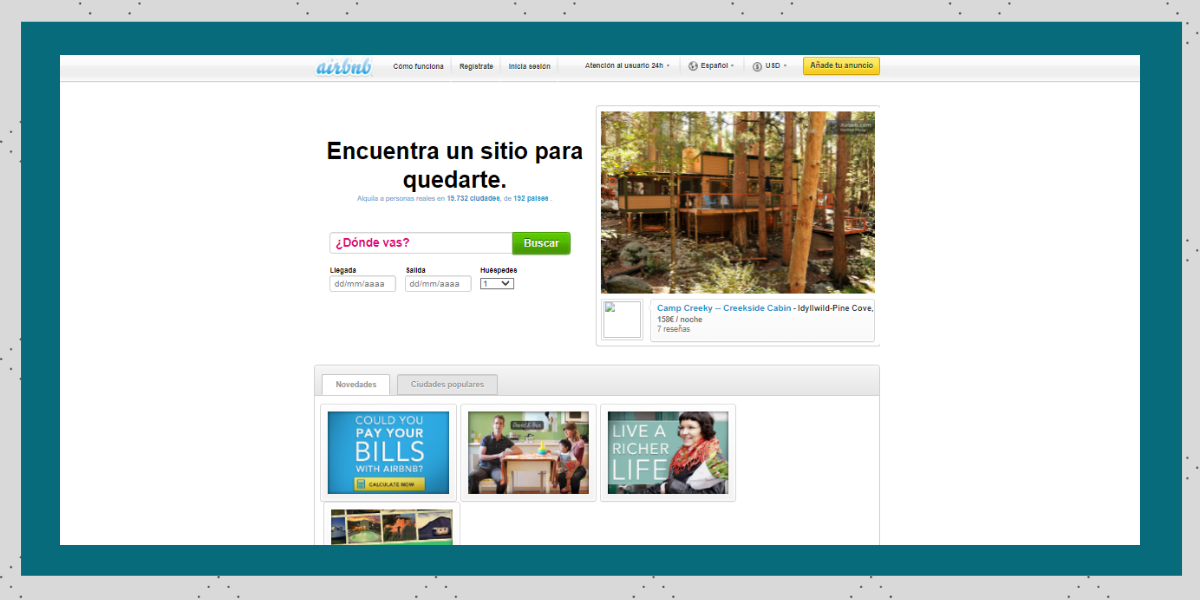This screenshot has width=1200, height=600.
Task: Click the Salida date field
Action: click(438, 284)
